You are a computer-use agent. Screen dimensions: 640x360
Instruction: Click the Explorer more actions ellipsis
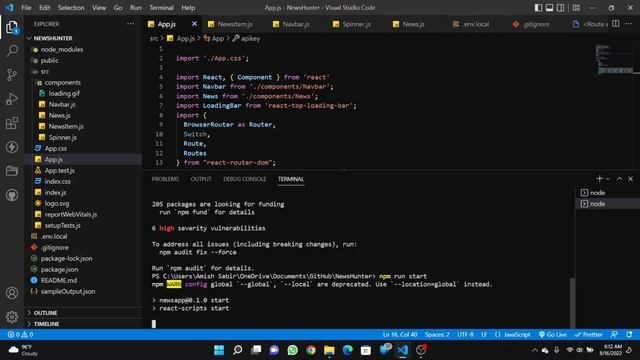pos(130,24)
